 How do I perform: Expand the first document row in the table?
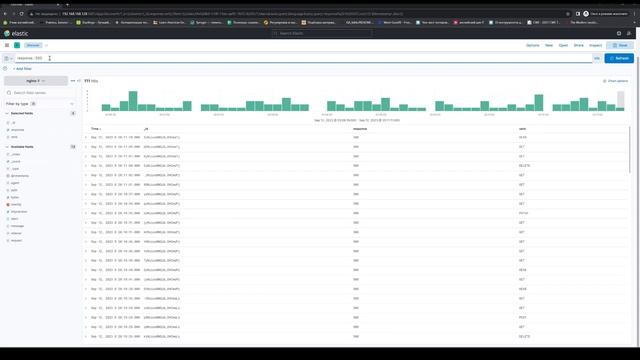tap(86, 138)
